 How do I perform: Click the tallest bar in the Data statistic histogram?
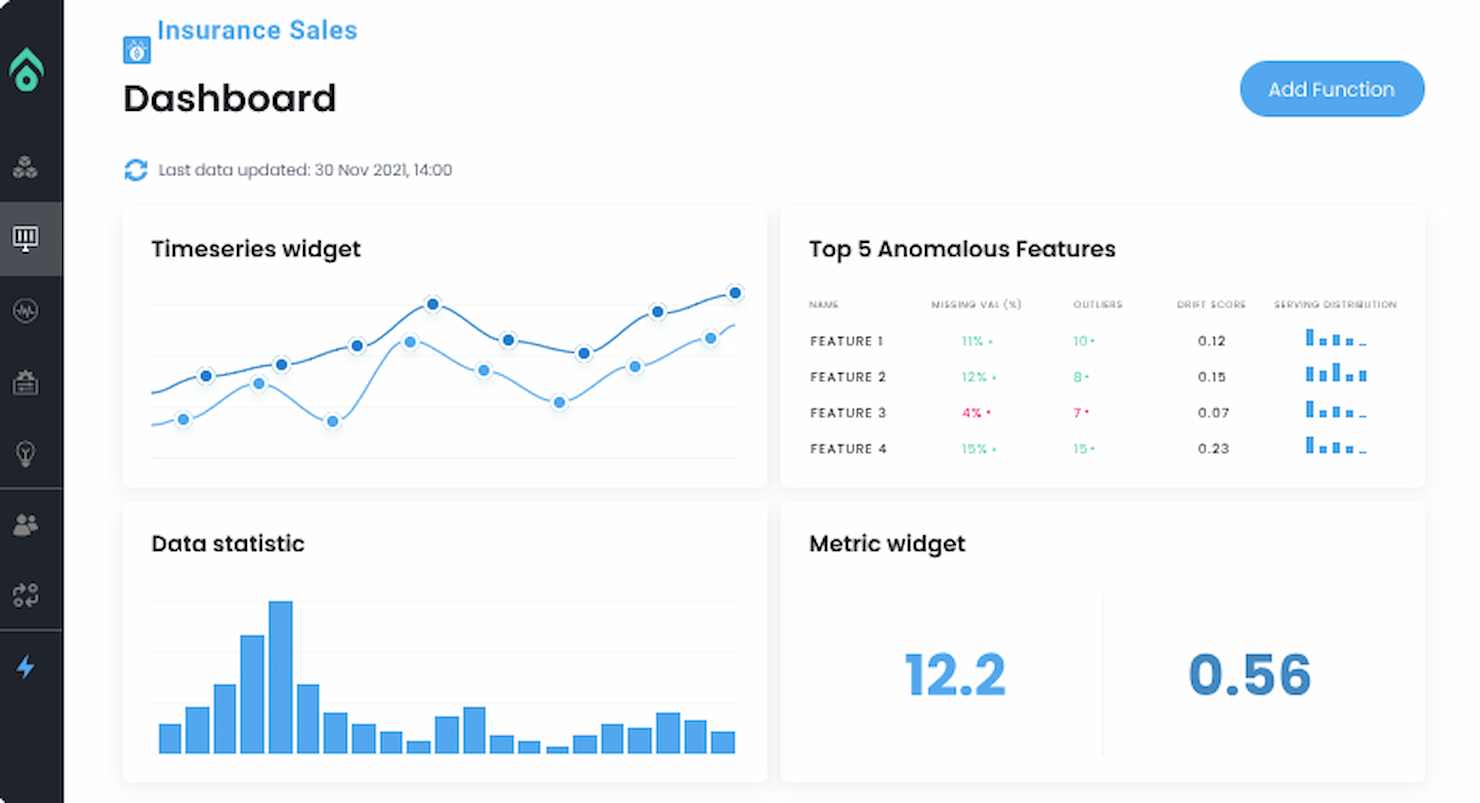click(x=282, y=675)
